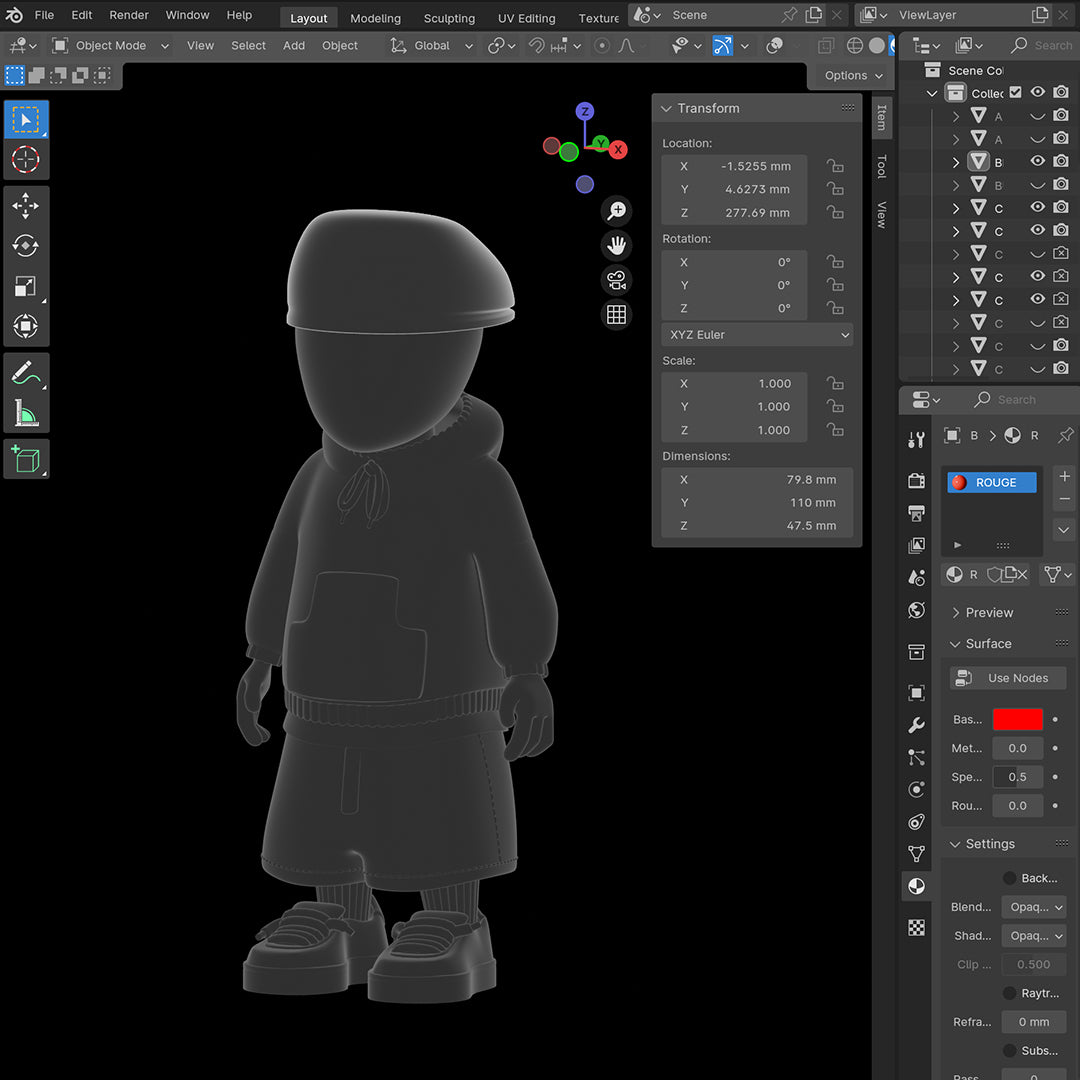This screenshot has width=1080, height=1080.
Task: Switch to orthographic grid view icon
Action: click(x=617, y=315)
